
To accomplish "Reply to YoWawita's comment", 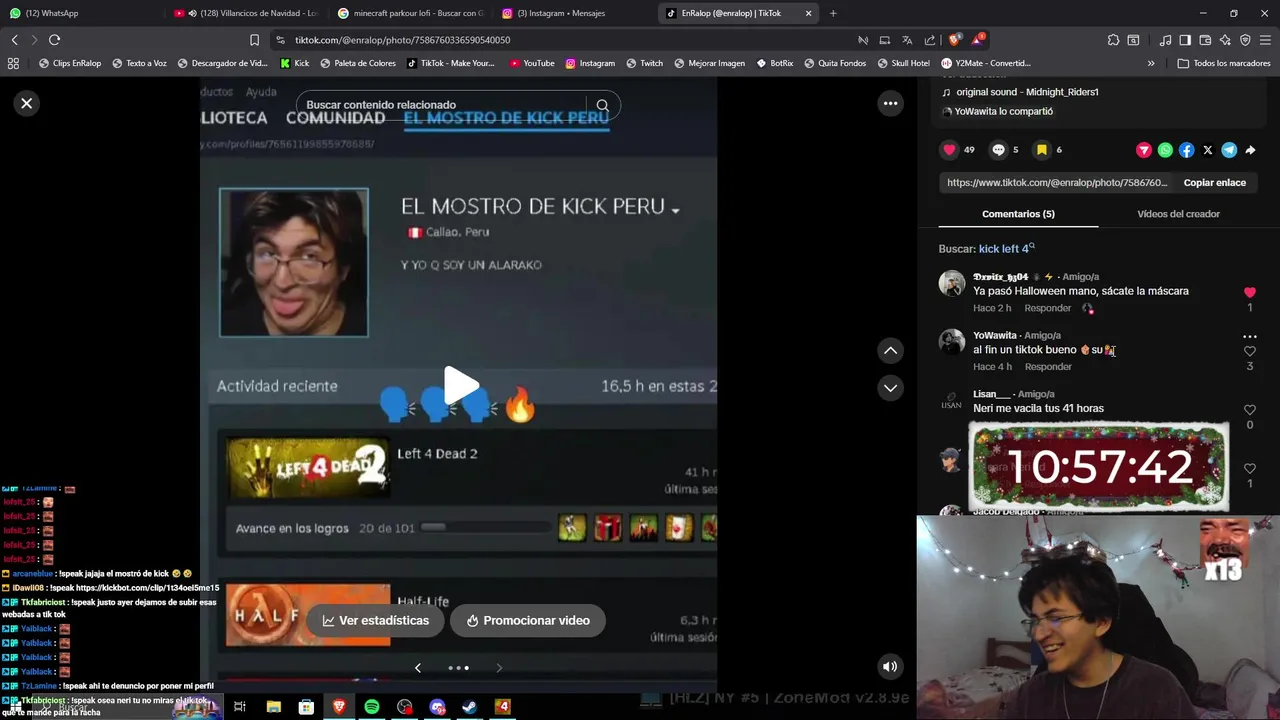I will pyautogui.click(x=1048, y=367).
